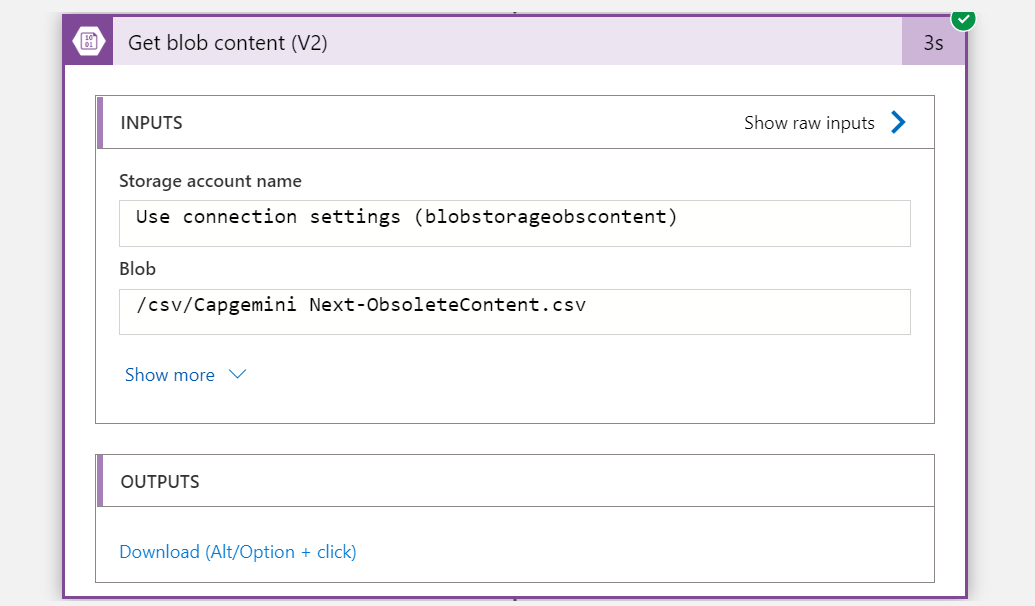This screenshot has width=1035, height=606.
Task: Click the Get blob content (V2) title
Action: tap(229, 41)
